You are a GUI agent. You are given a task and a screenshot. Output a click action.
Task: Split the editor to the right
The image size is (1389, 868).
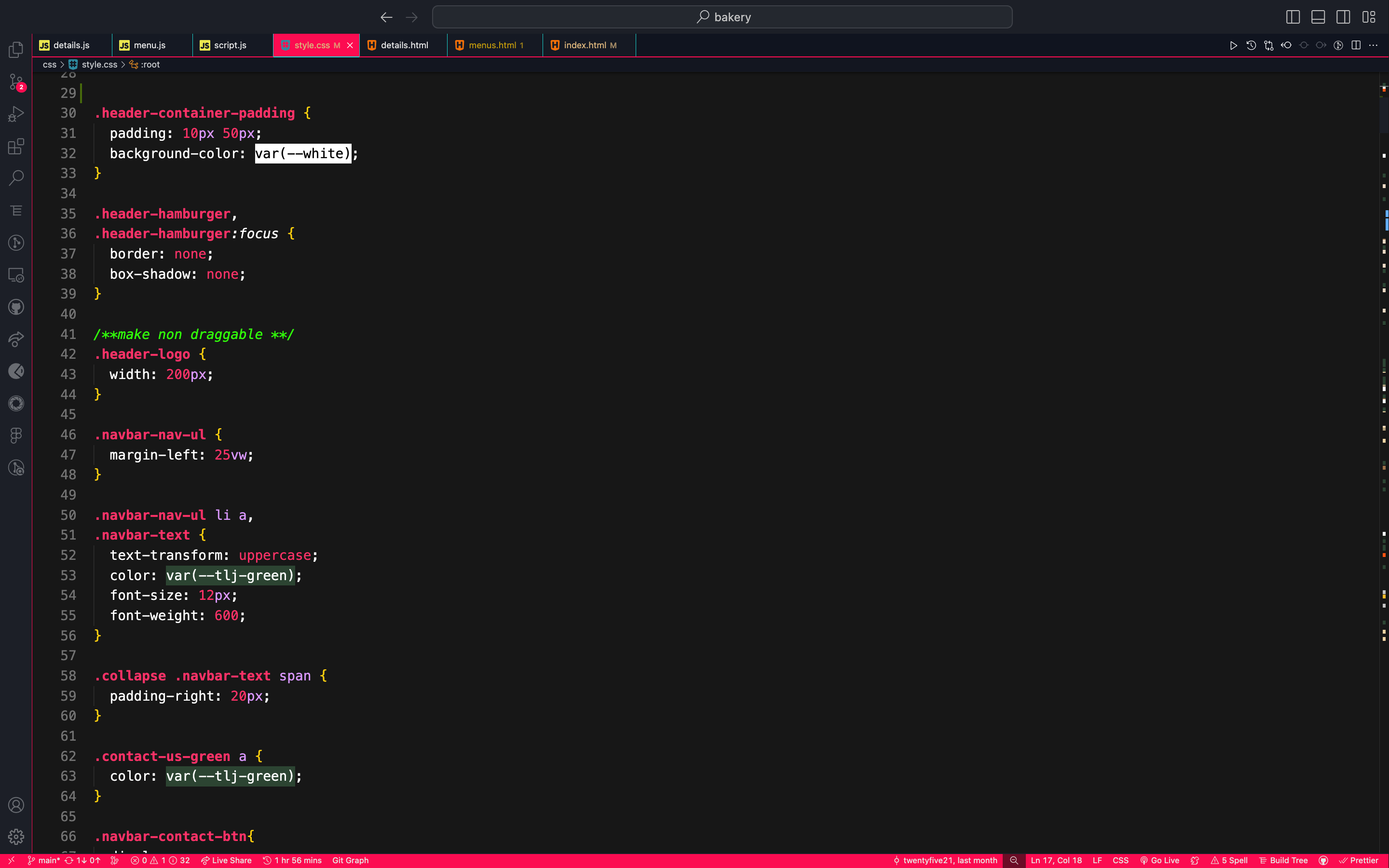pos(1356,45)
